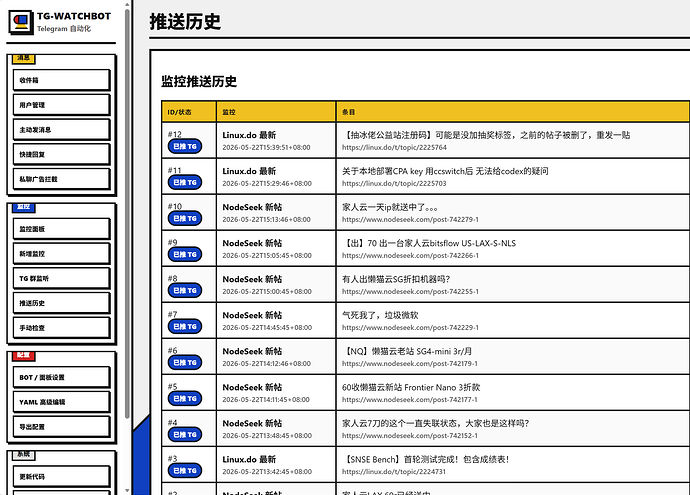Click 已推 TG badge for #4

[185, 435]
